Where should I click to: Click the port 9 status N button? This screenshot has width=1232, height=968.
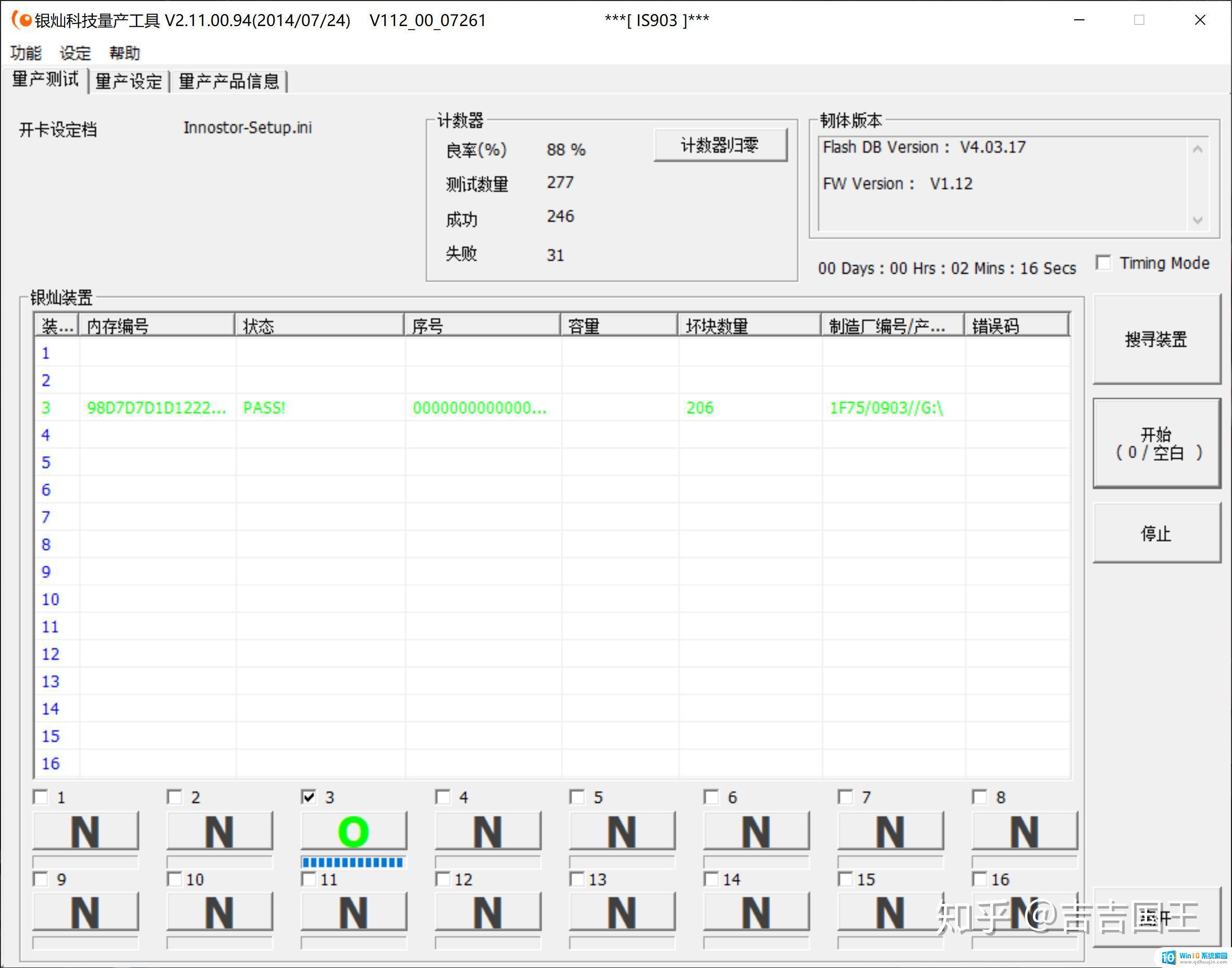coord(85,912)
